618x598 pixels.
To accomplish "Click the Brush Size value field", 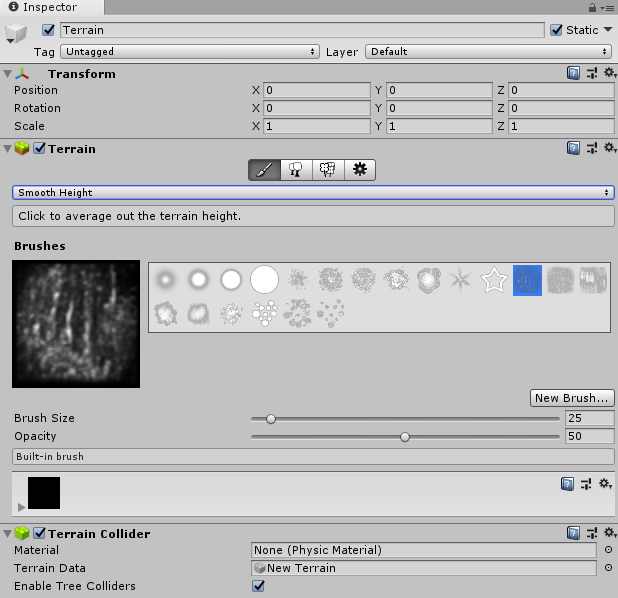I will pyautogui.click(x=589, y=418).
